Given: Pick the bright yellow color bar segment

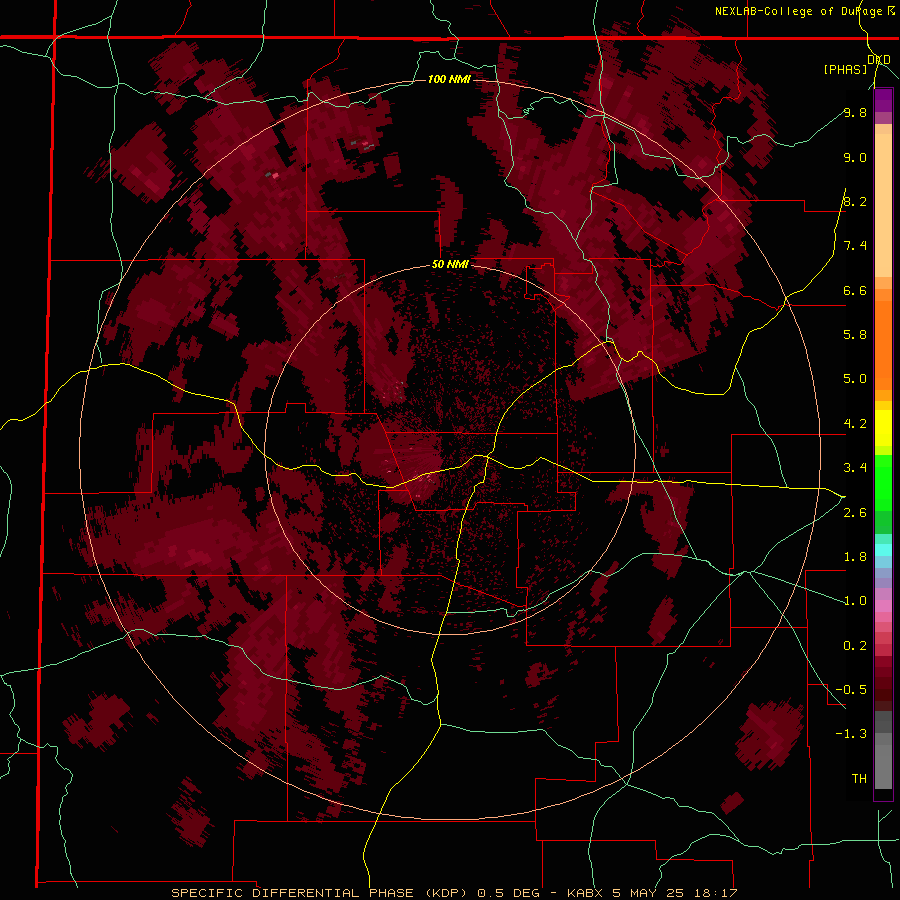Looking at the screenshot, I should [x=883, y=428].
